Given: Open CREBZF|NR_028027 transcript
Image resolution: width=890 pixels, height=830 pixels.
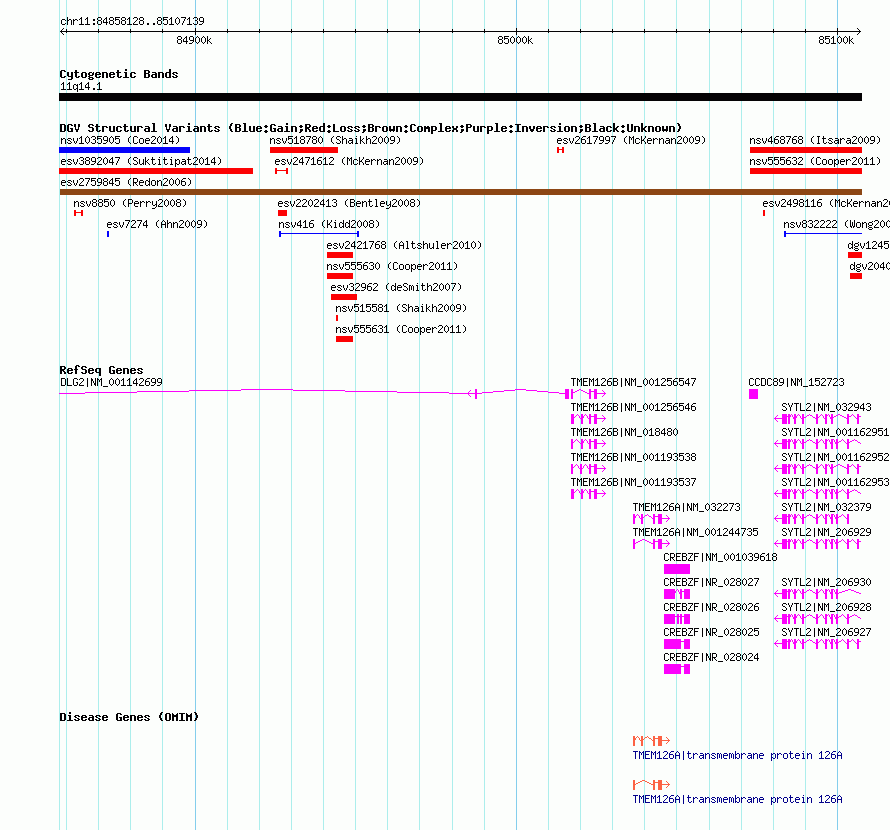Looking at the screenshot, I should coord(677,594).
